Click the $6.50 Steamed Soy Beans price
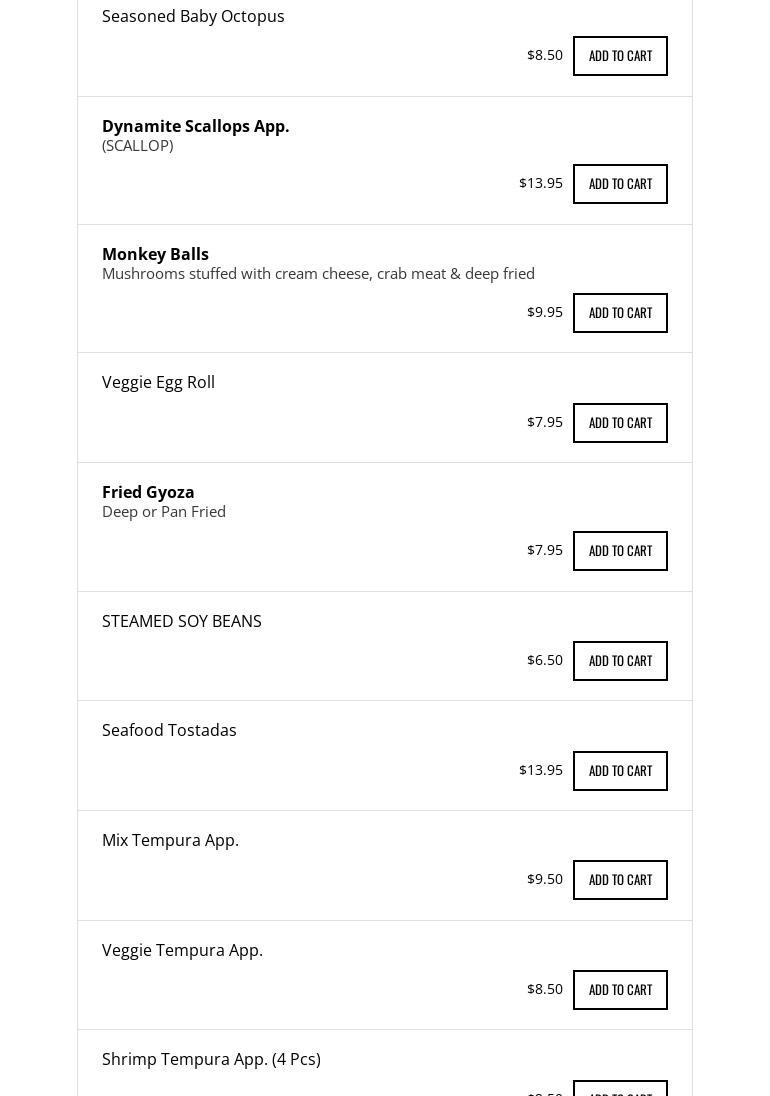 point(544,660)
